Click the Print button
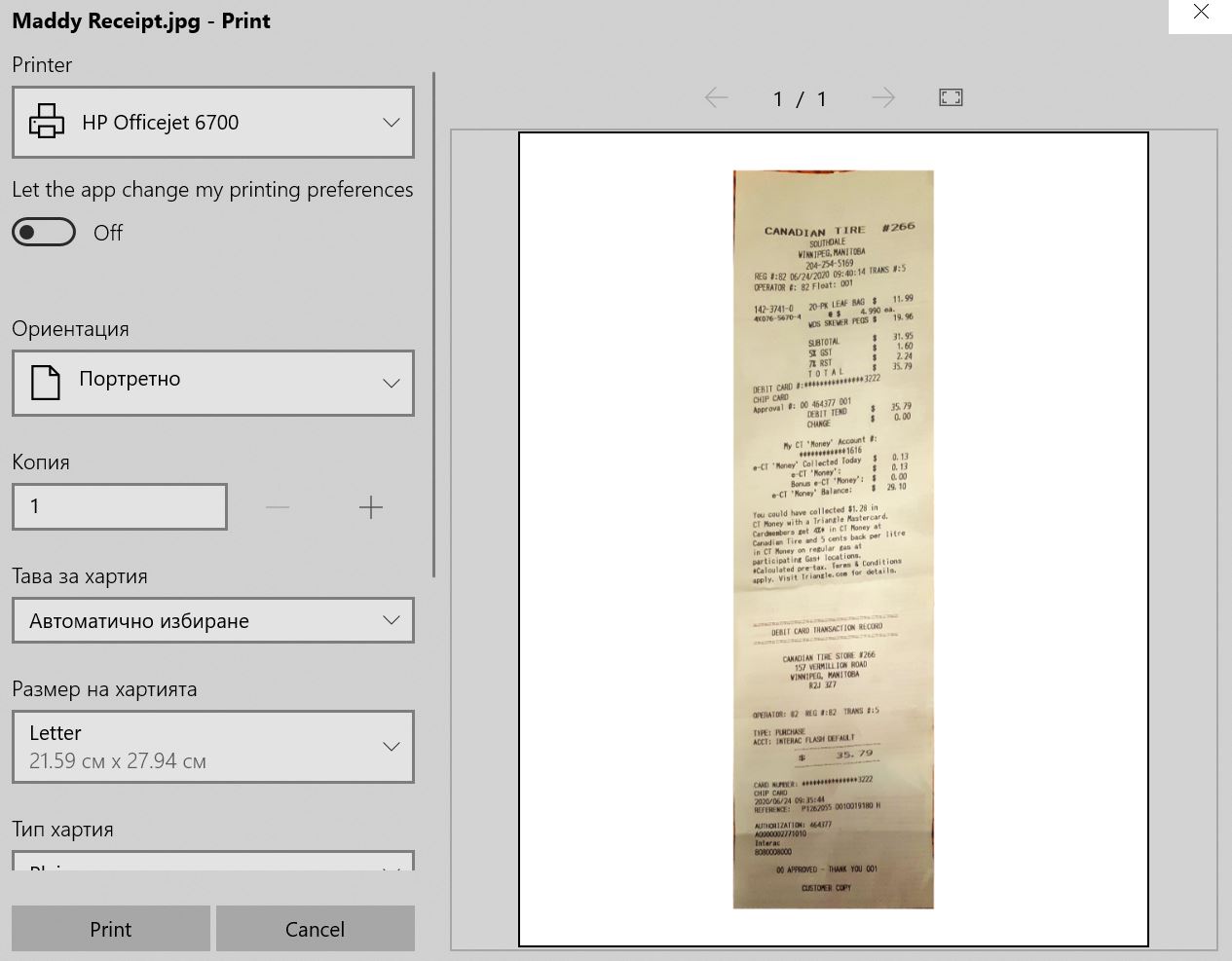Image resolution: width=1232 pixels, height=961 pixels. 111,929
